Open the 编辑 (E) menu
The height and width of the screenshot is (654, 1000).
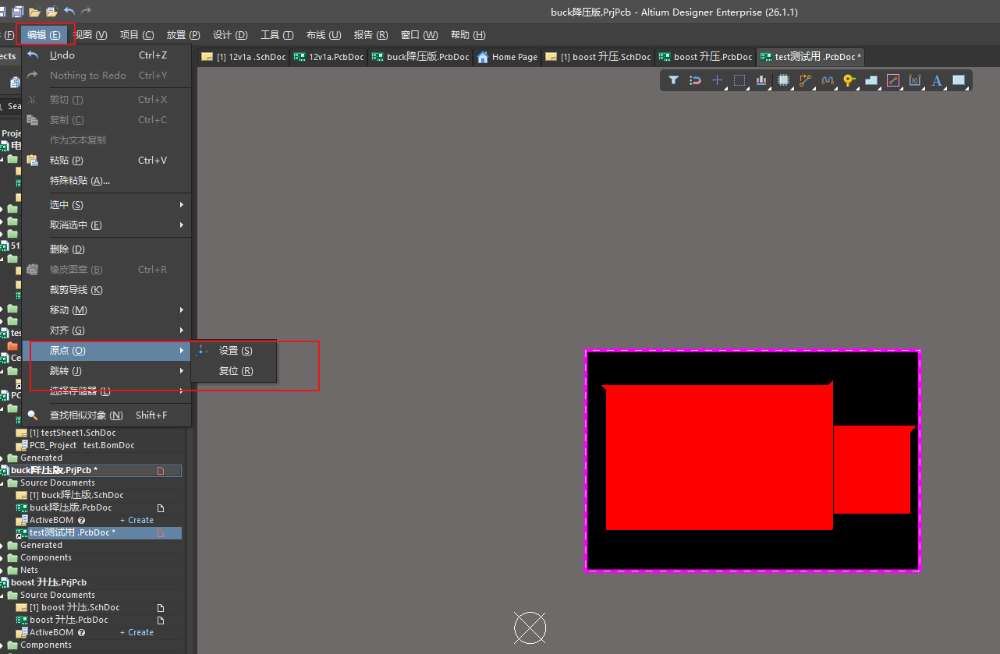click(43, 35)
